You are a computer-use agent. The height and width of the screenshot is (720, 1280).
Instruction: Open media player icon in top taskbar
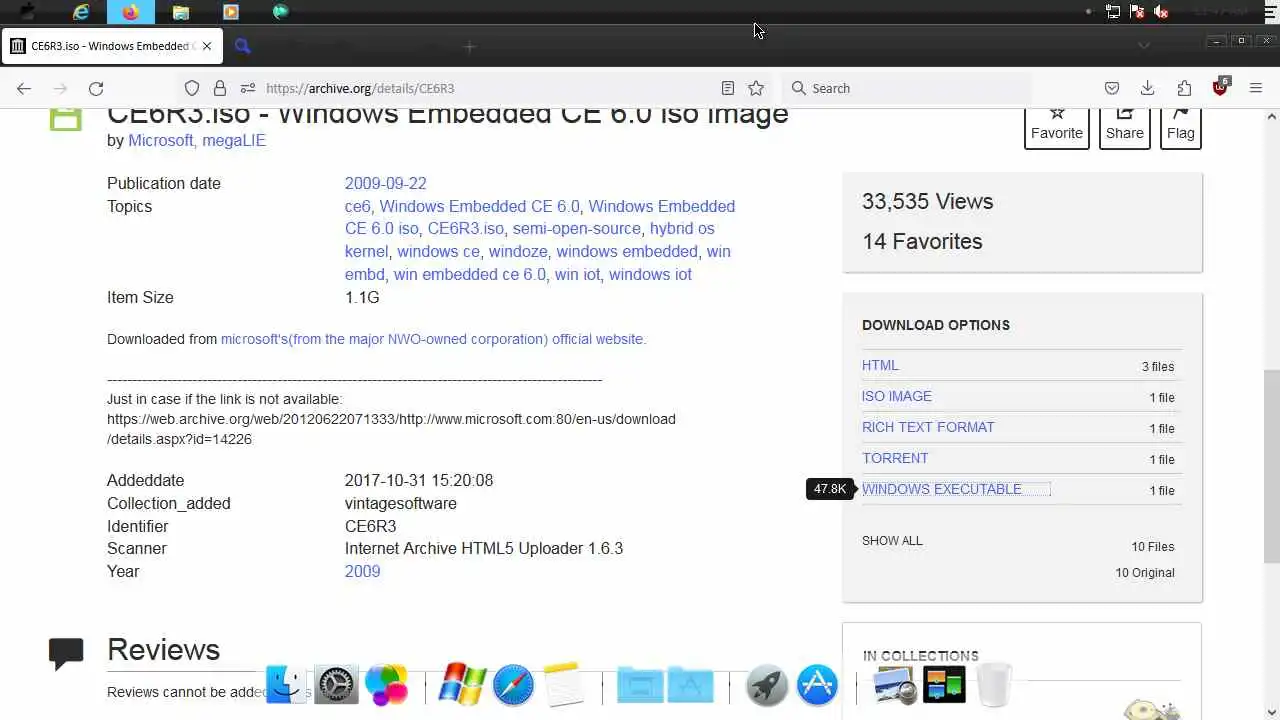coord(231,12)
